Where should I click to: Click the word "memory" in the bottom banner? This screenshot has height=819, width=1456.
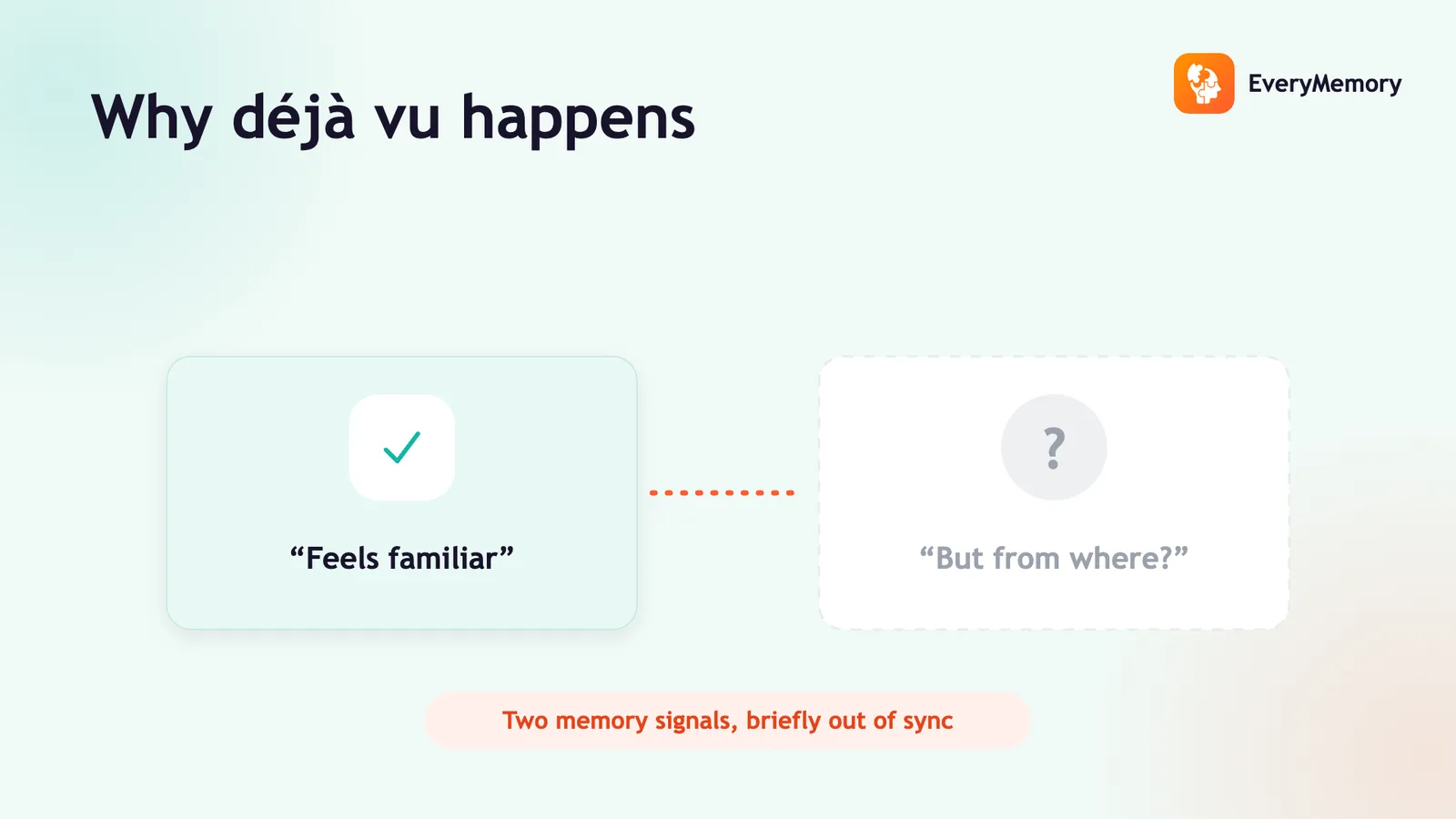602,721
